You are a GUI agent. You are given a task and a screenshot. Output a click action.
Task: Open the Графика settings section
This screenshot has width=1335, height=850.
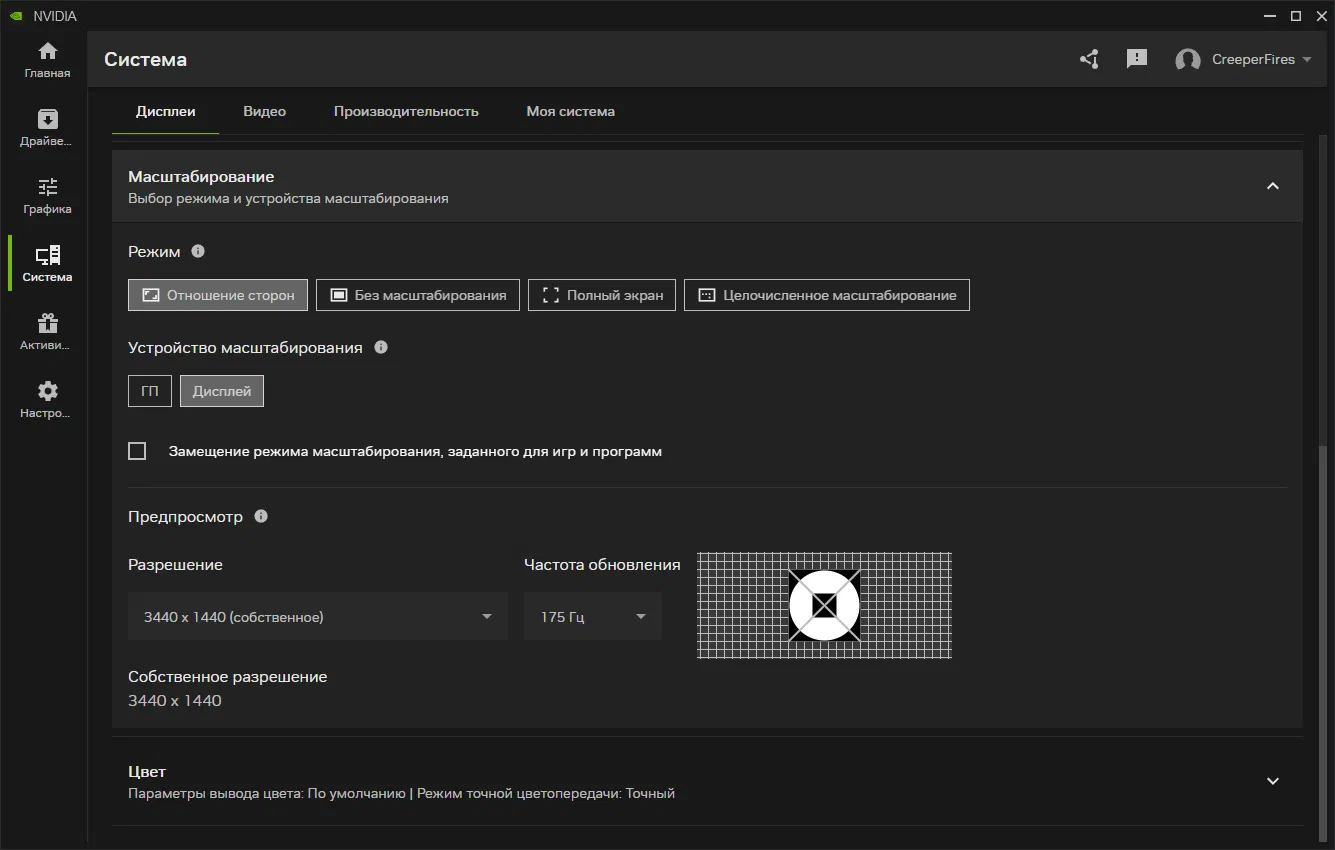point(47,196)
